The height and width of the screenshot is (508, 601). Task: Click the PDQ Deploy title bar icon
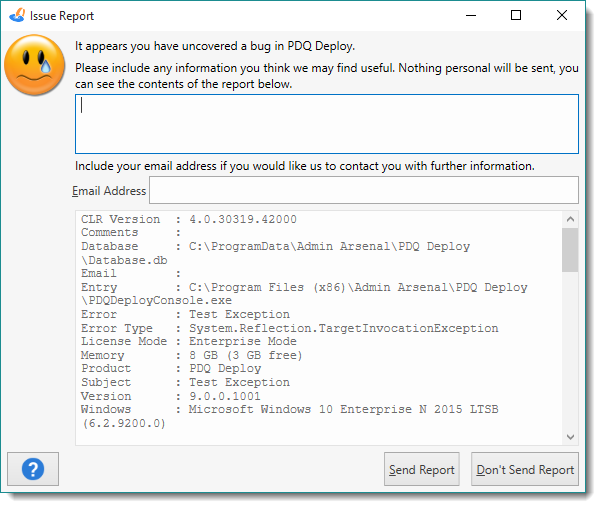[17, 15]
